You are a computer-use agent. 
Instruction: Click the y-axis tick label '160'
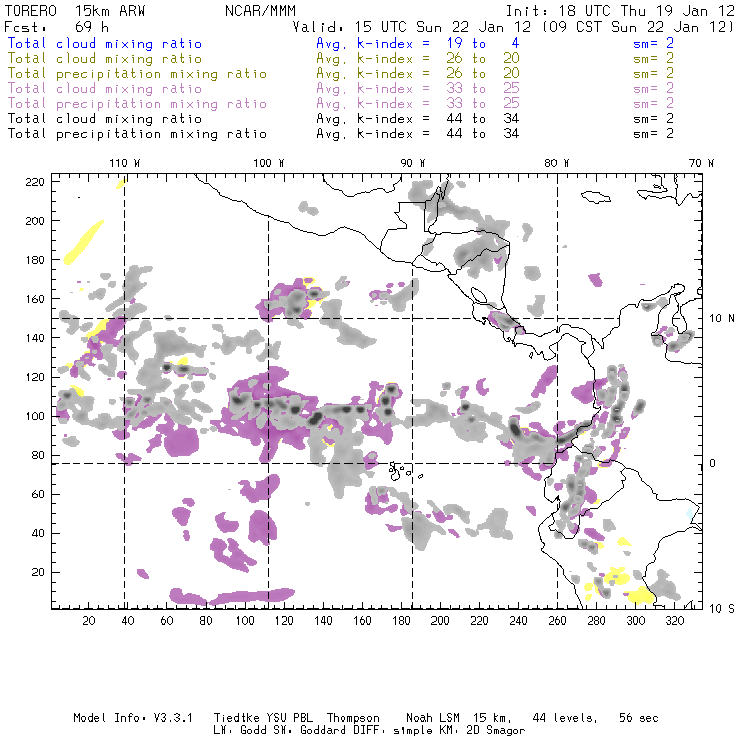[35, 299]
